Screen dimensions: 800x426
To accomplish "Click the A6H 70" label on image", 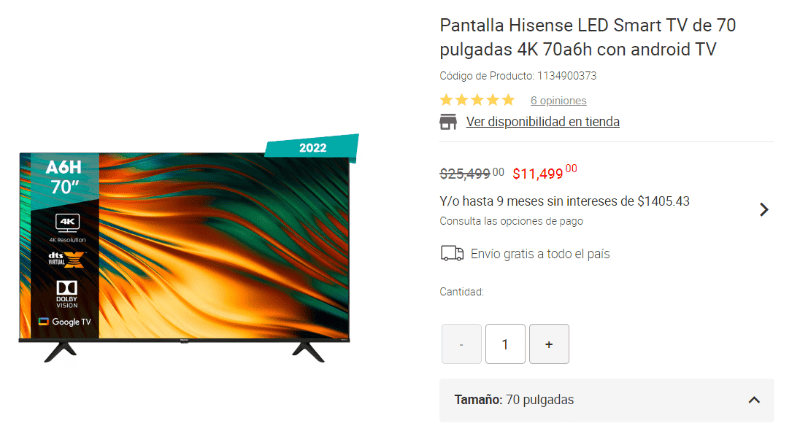I will (x=63, y=177).
